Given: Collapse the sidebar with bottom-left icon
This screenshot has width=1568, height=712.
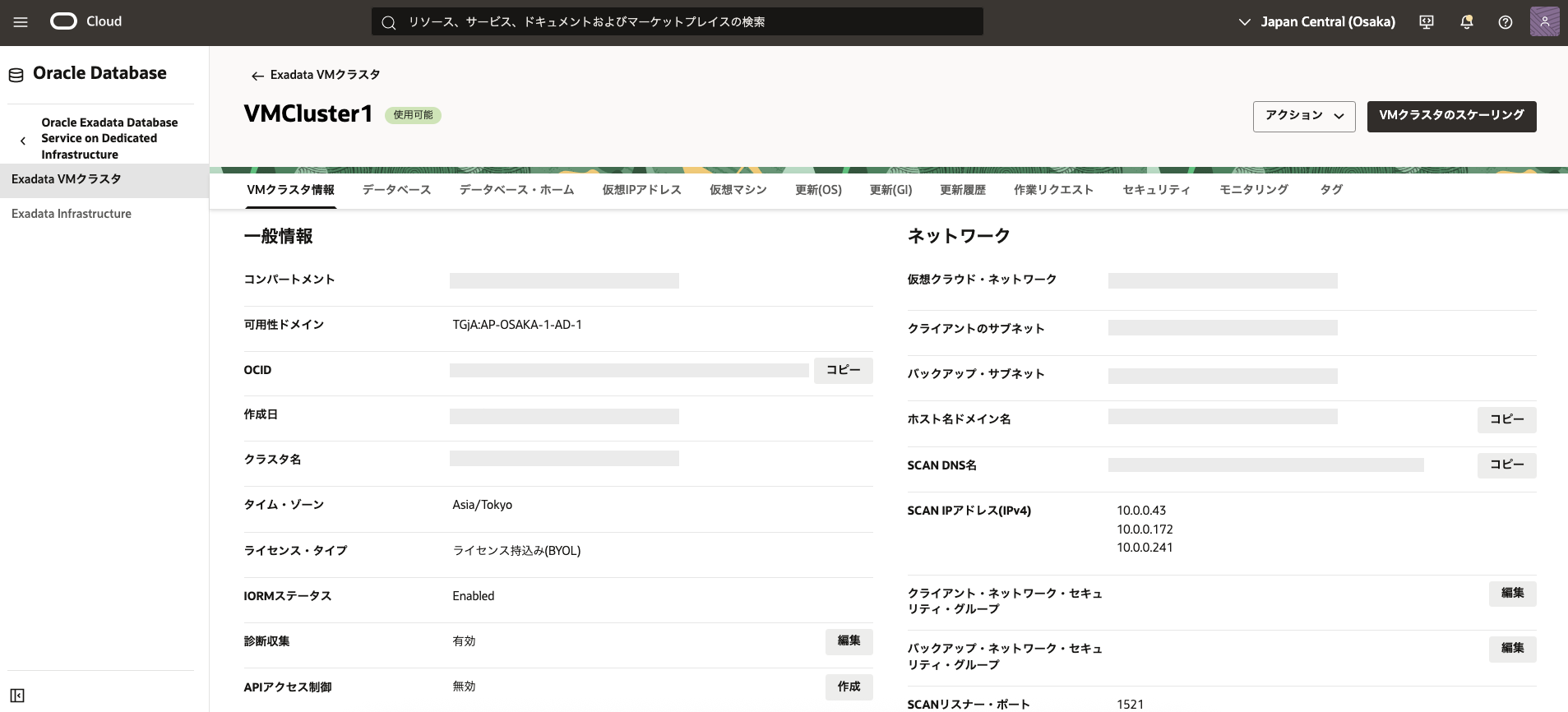Looking at the screenshot, I should [x=17, y=696].
